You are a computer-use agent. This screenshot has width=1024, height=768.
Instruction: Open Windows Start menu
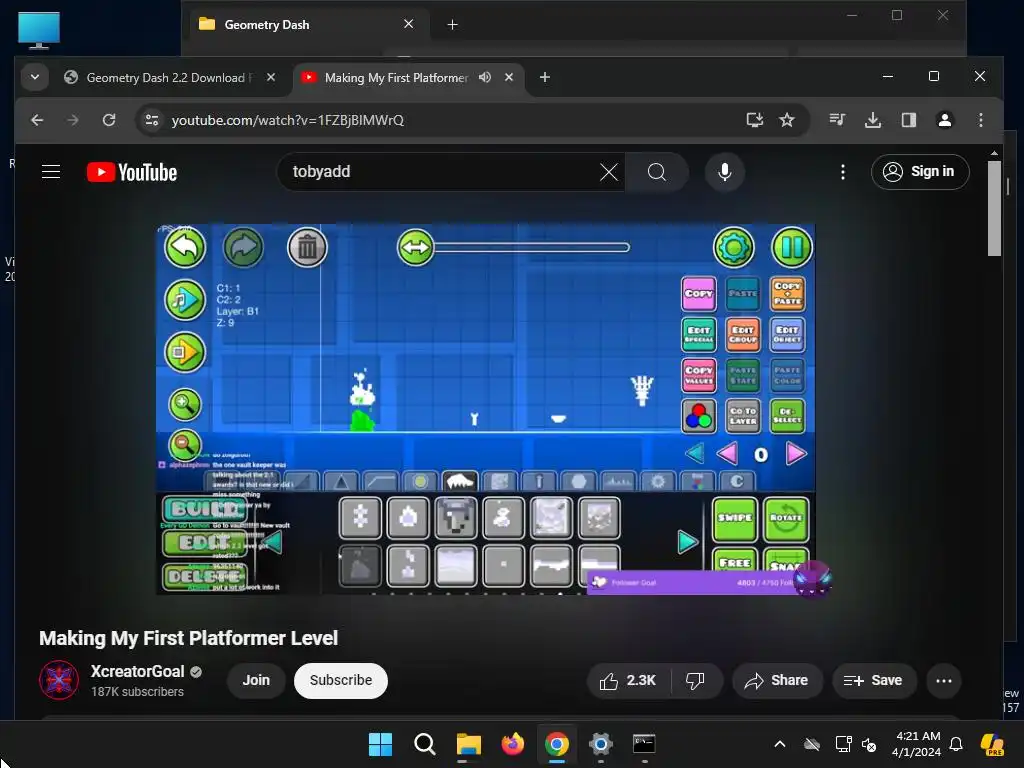click(x=380, y=744)
